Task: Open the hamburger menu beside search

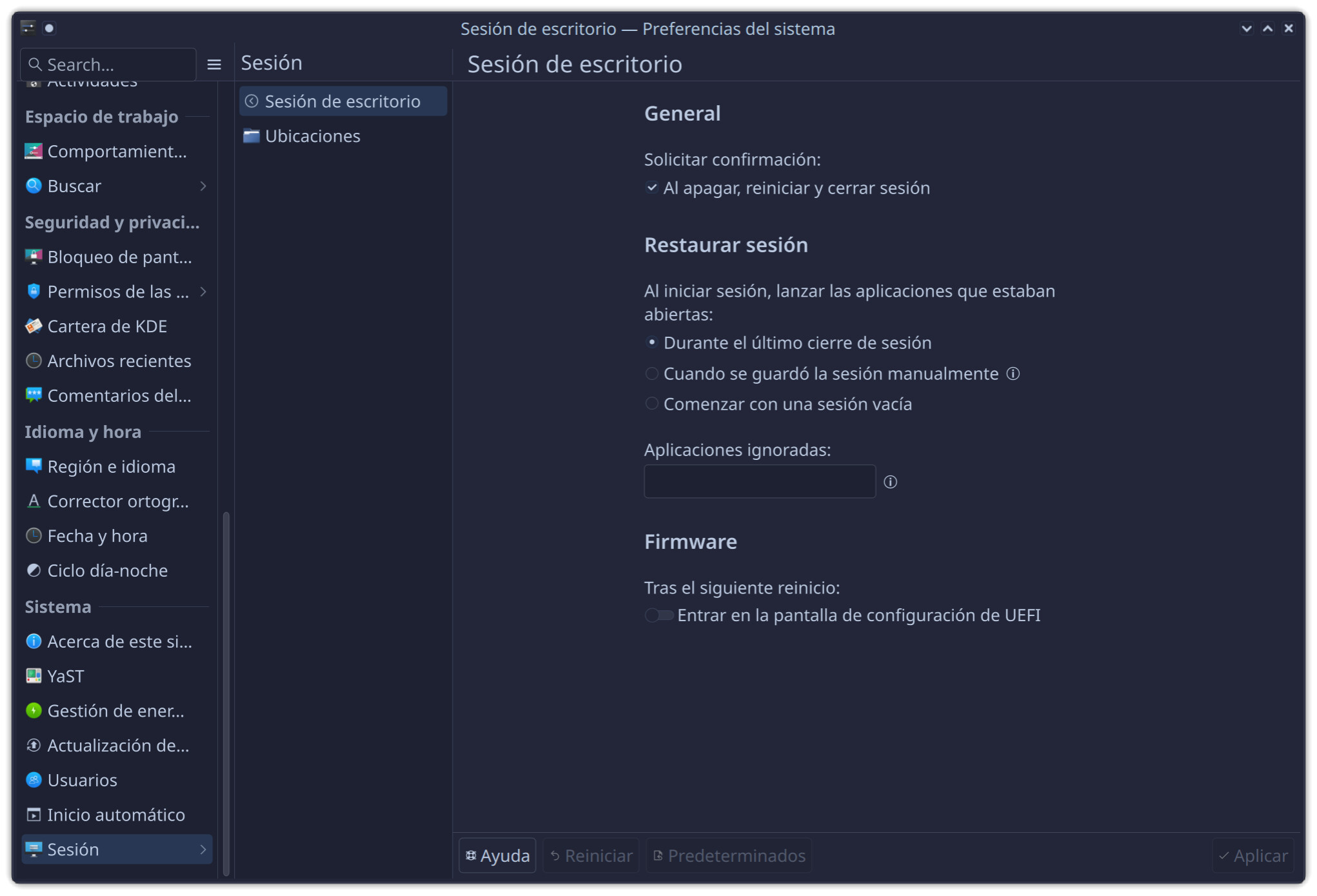Action: (214, 65)
